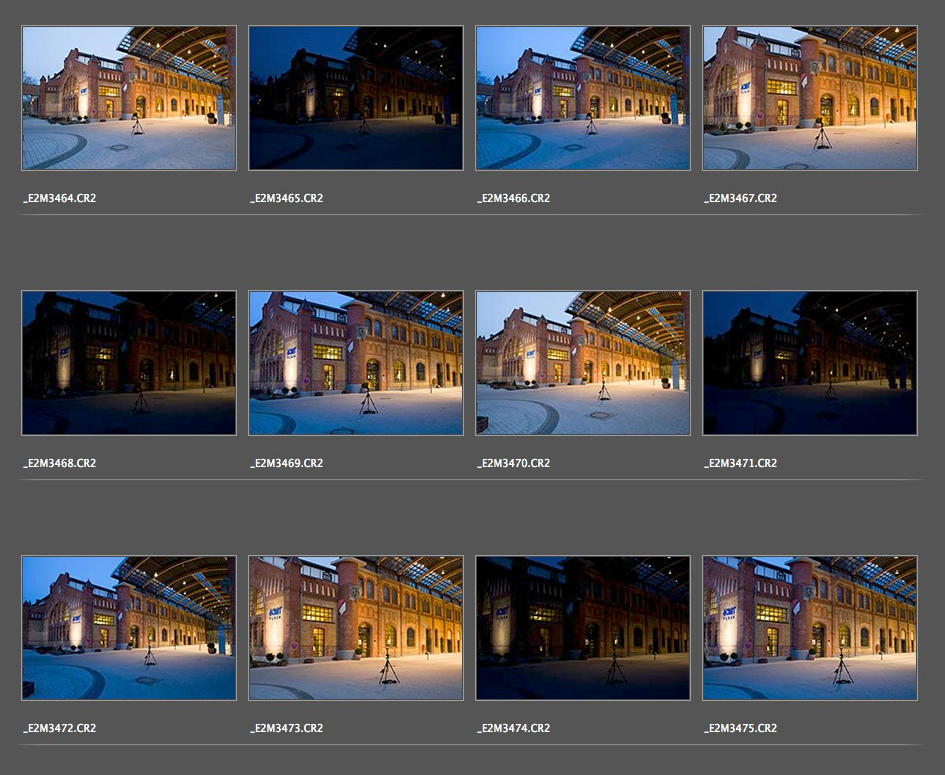This screenshot has height=775, width=945.
Task: Select the _E2M3470.CR2 filename text
Action: 513,463
